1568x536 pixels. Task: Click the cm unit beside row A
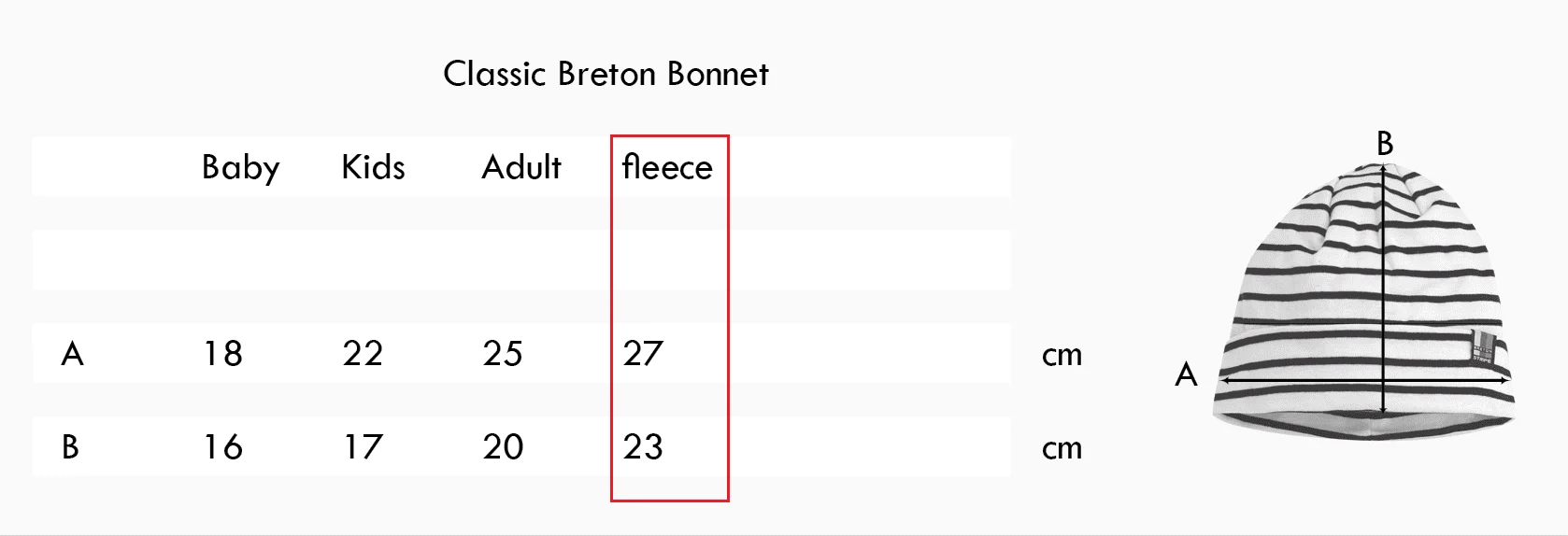coord(1062,356)
